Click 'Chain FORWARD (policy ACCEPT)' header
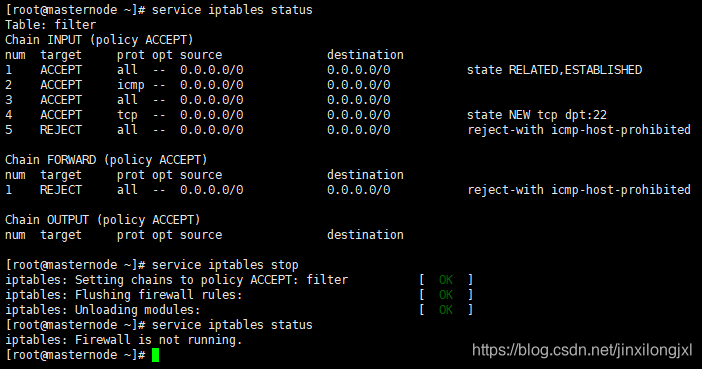 [106, 160]
